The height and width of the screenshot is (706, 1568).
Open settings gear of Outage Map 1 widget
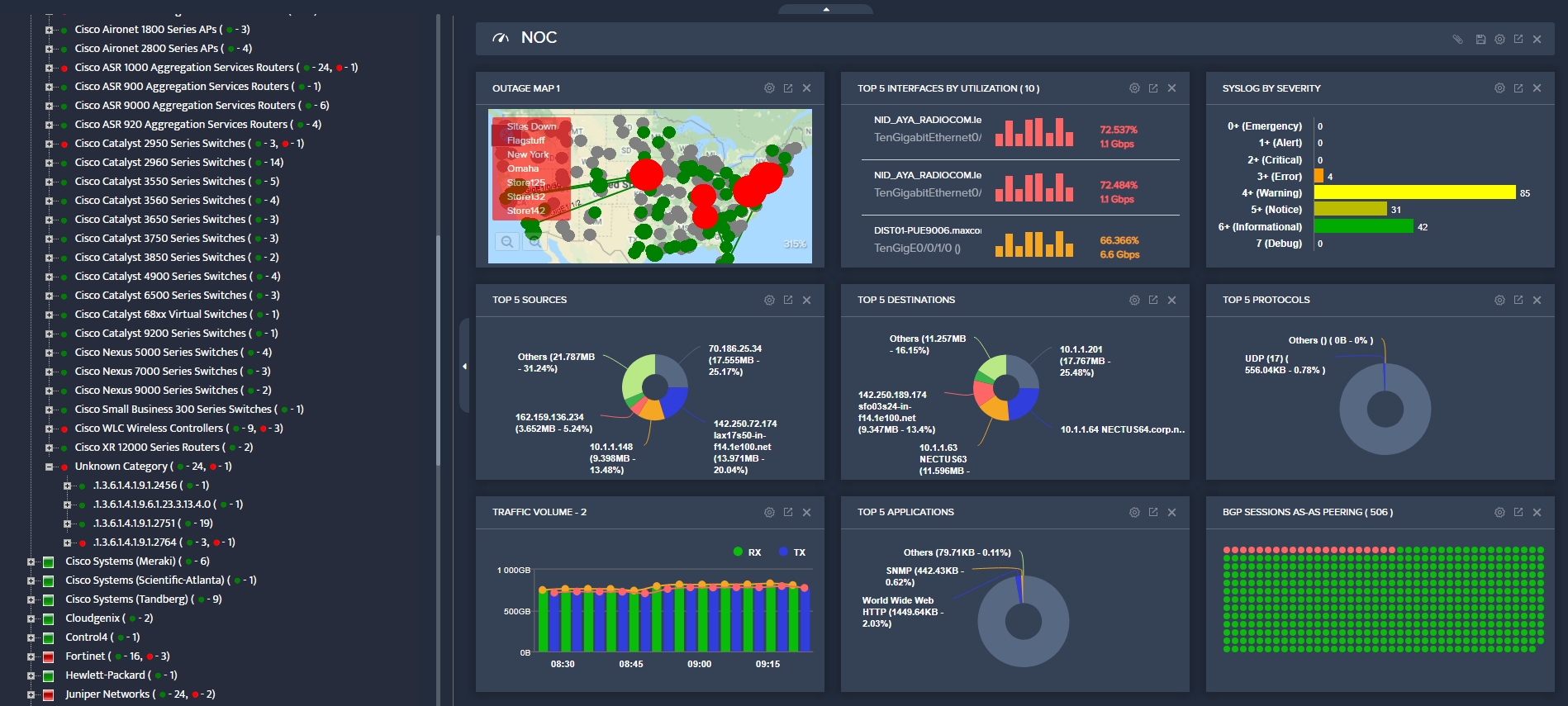click(769, 88)
